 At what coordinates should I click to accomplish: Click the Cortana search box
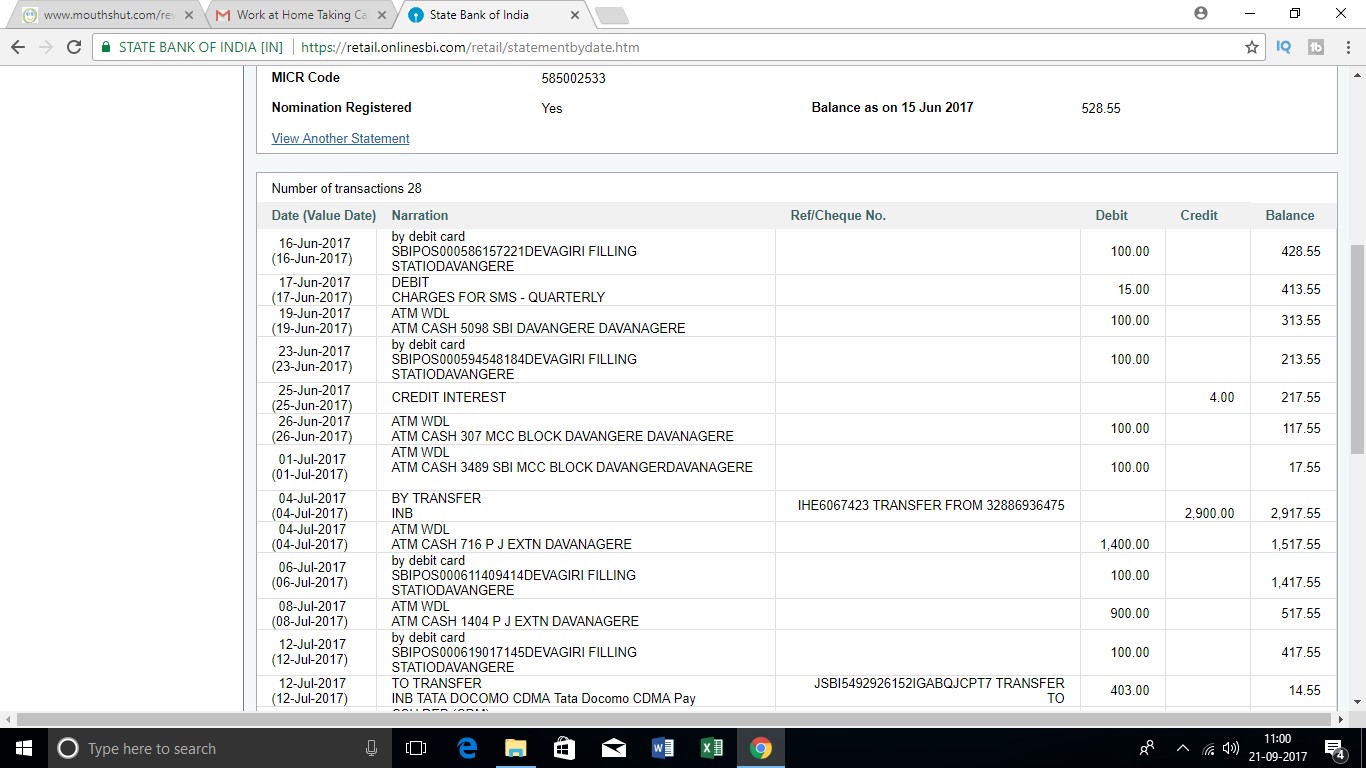point(220,748)
